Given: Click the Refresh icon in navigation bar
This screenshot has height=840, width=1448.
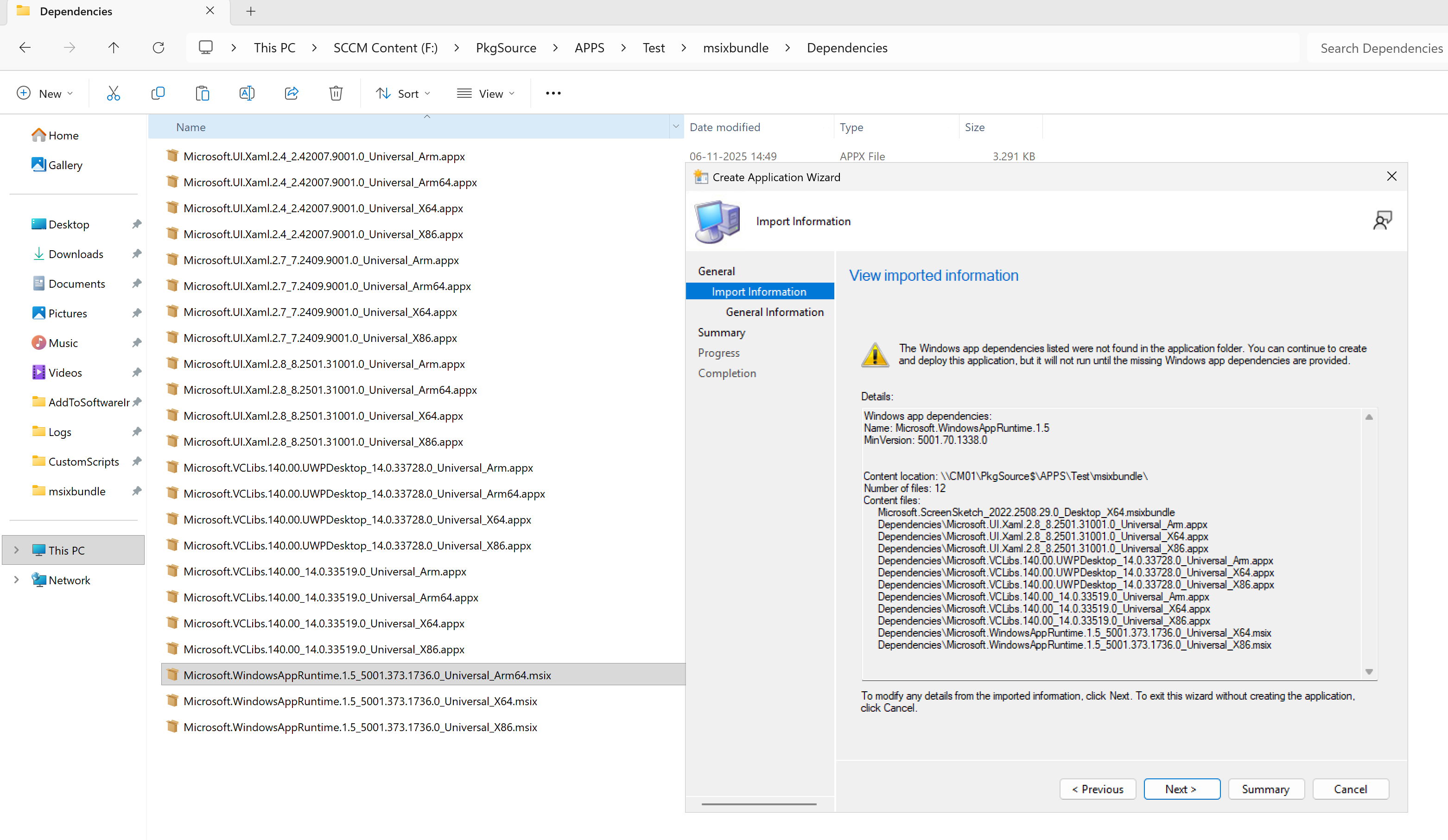Looking at the screenshot, I should coord(159,48).
